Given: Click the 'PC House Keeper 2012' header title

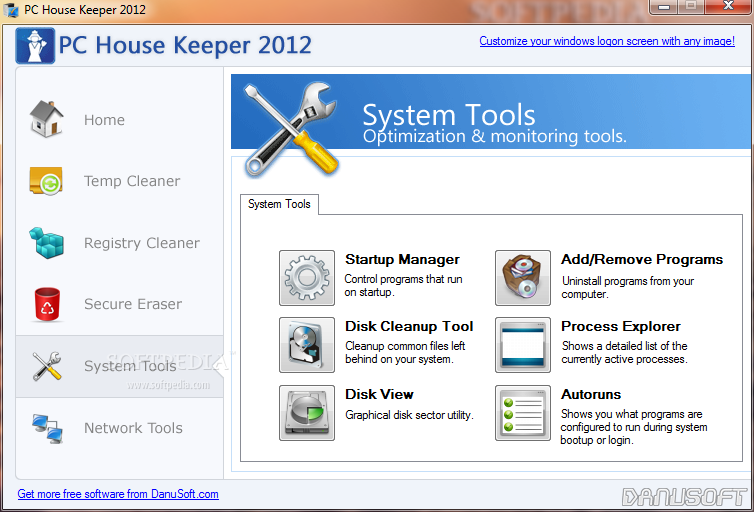Looking at the screenshot, I should [x=185, y=46].
